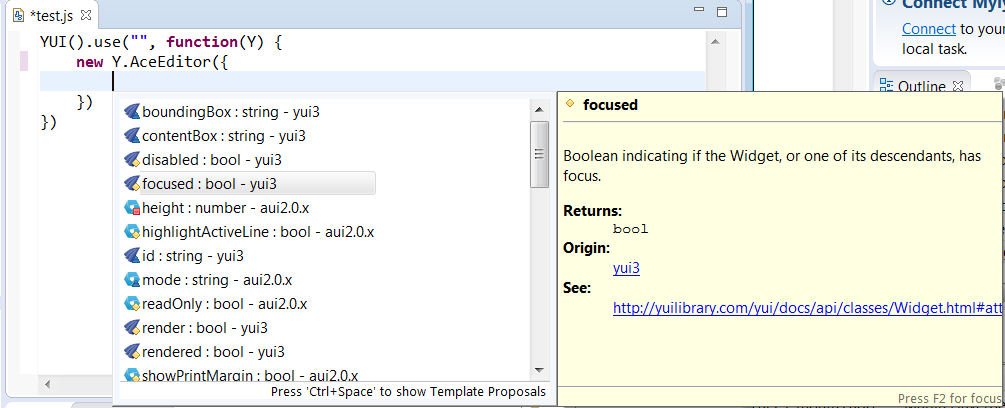
Task: Click the proposal list scrollbar thumb
Action: [x=539, y=154]
